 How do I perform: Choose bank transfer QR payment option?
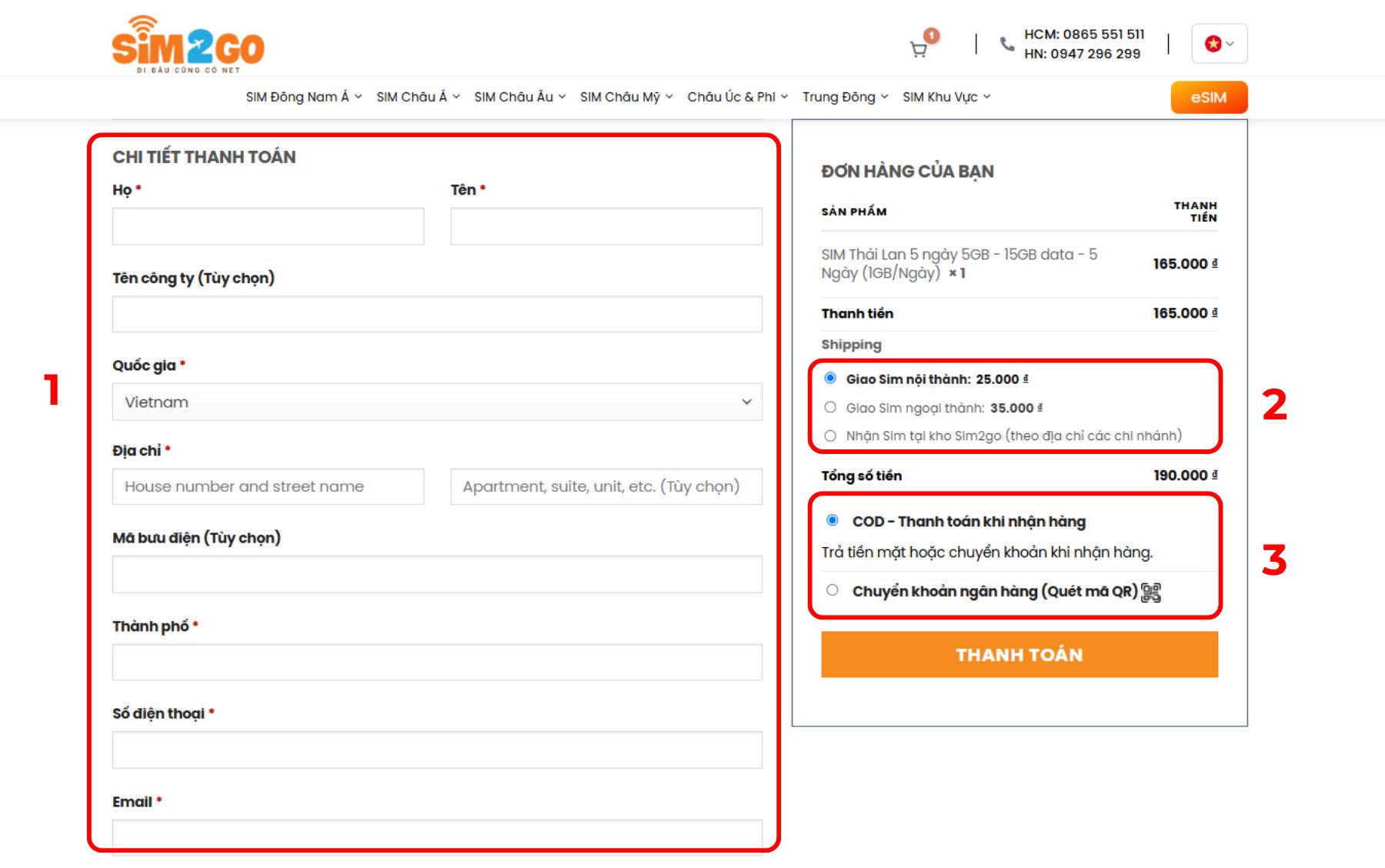point(833,590)
